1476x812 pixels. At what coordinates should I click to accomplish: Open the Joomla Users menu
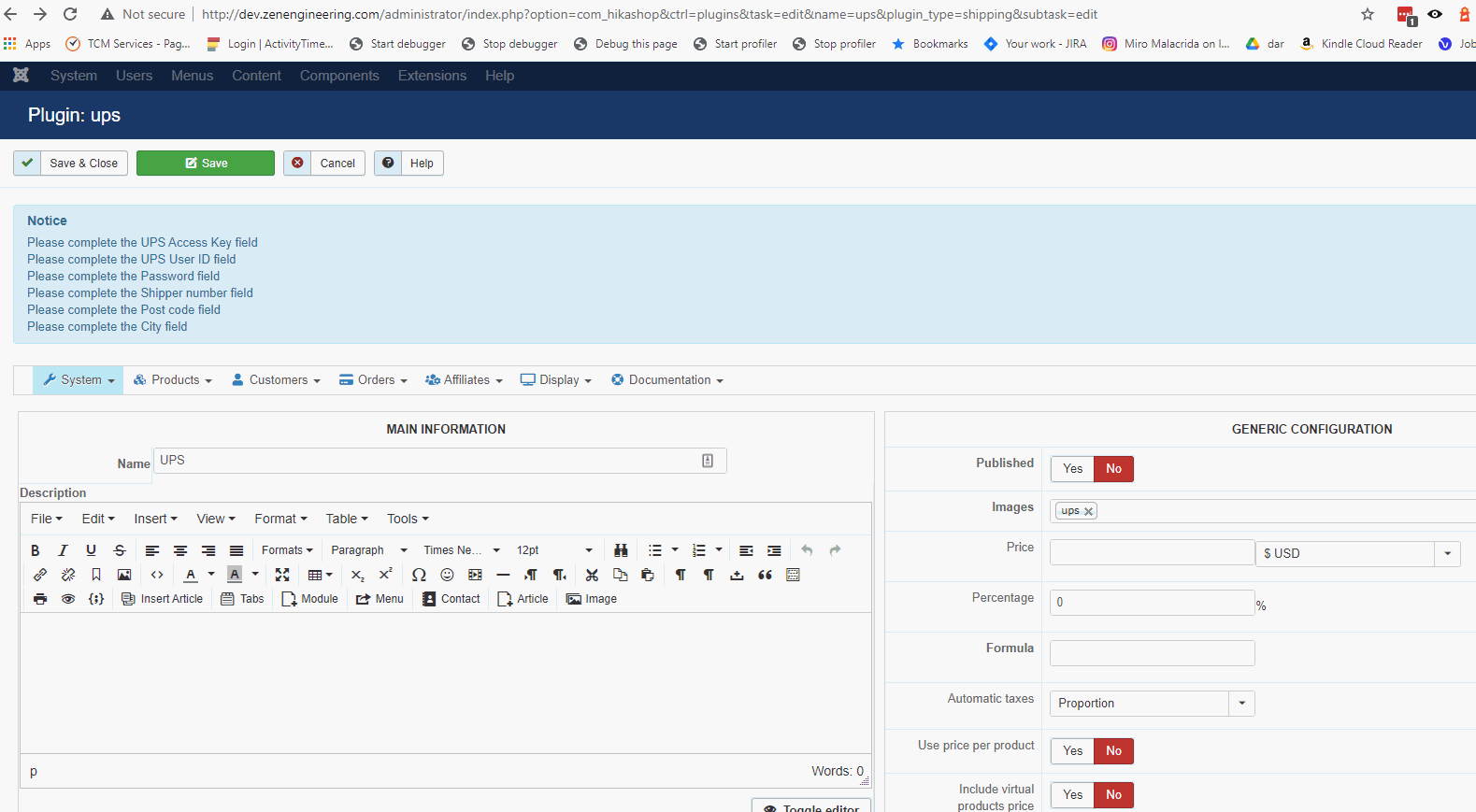[x=134, y=76]
